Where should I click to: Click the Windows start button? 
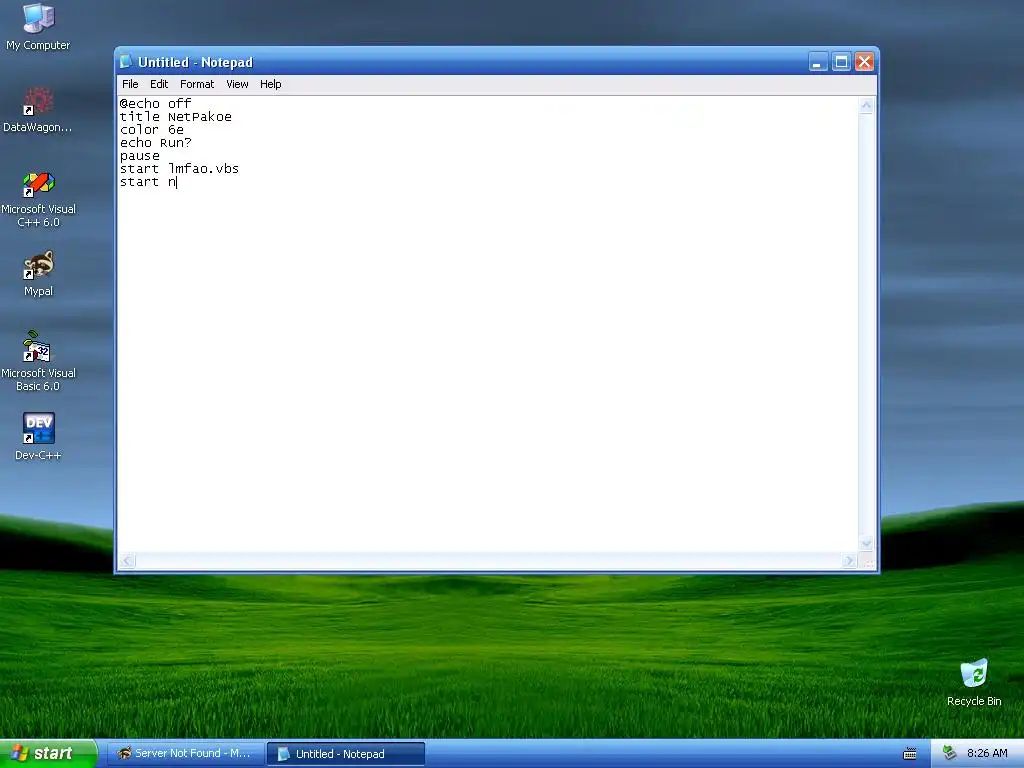(48, 753)
